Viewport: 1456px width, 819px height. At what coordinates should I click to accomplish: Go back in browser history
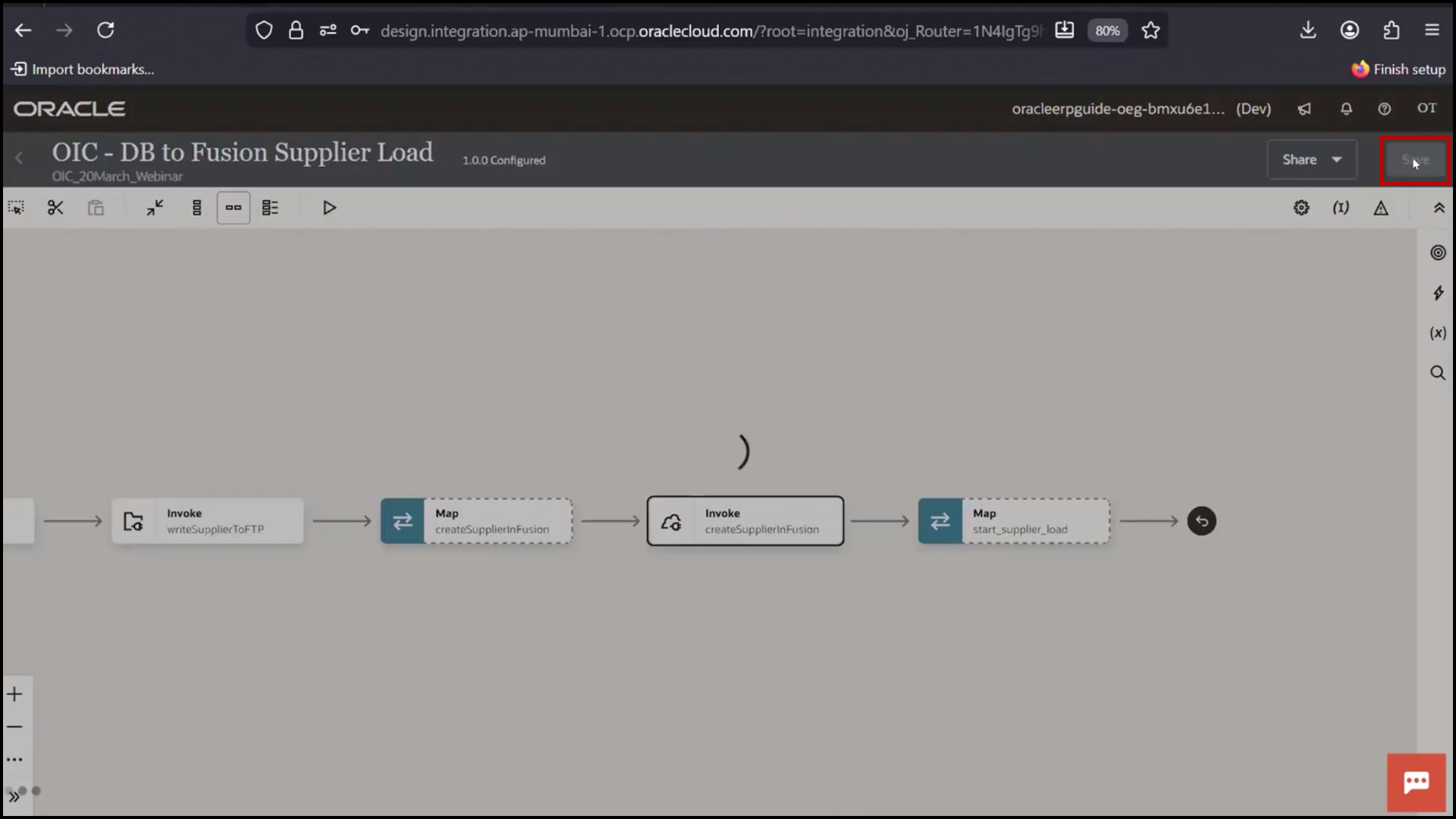24,30
